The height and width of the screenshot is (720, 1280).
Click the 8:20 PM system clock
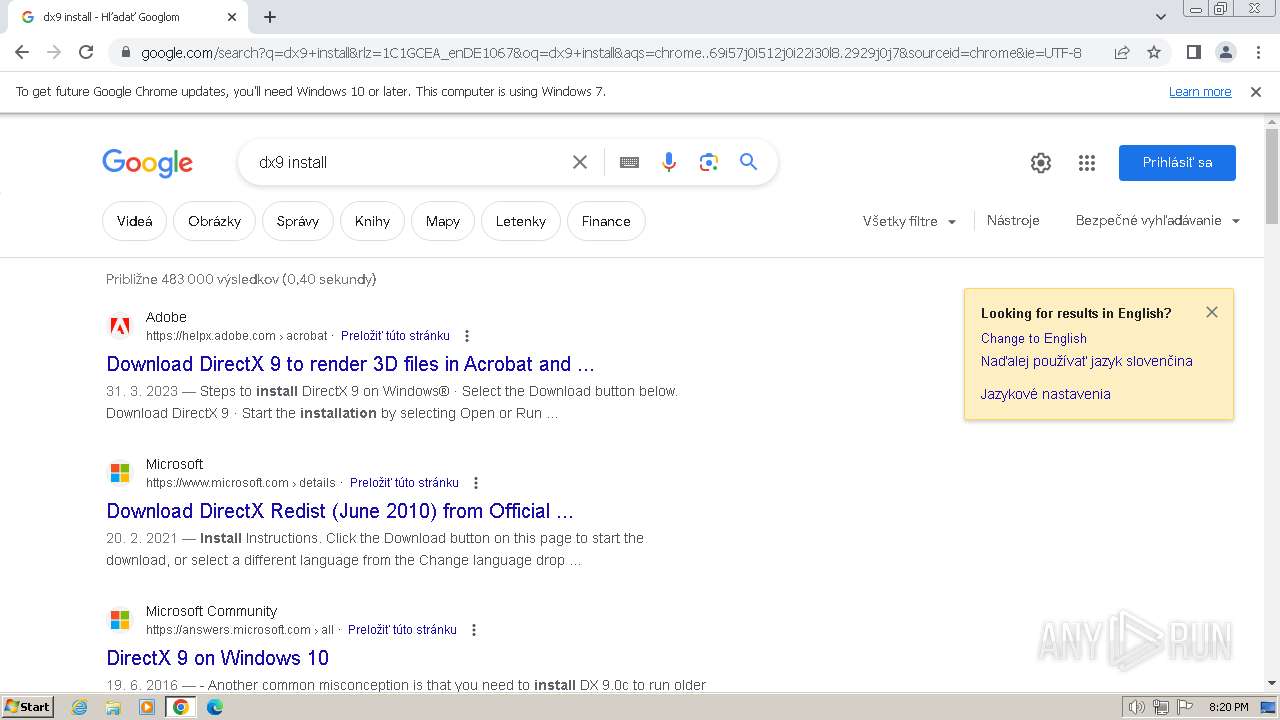(1228, 707)
